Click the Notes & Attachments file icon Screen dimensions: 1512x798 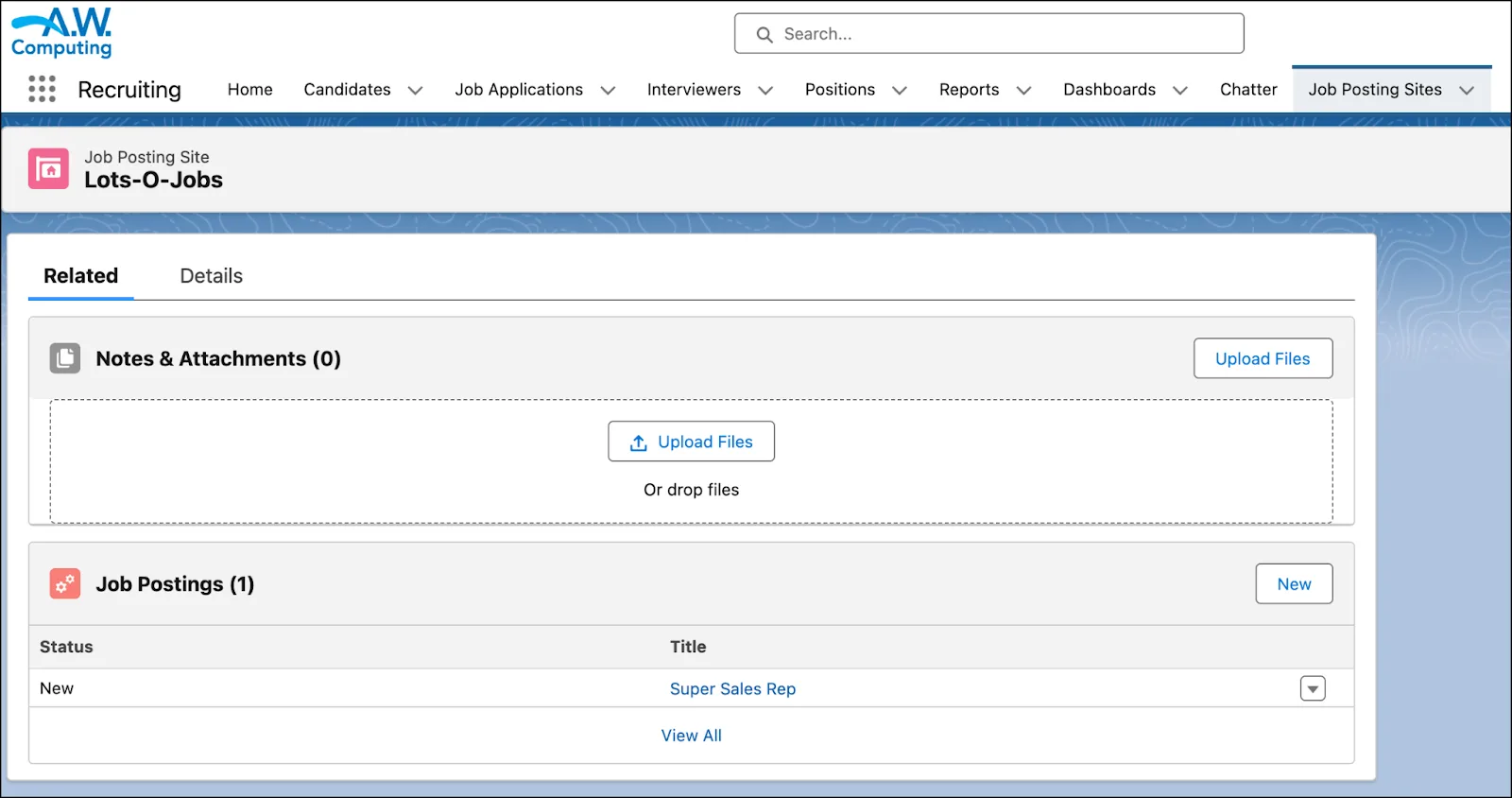[x=65, y=358]
